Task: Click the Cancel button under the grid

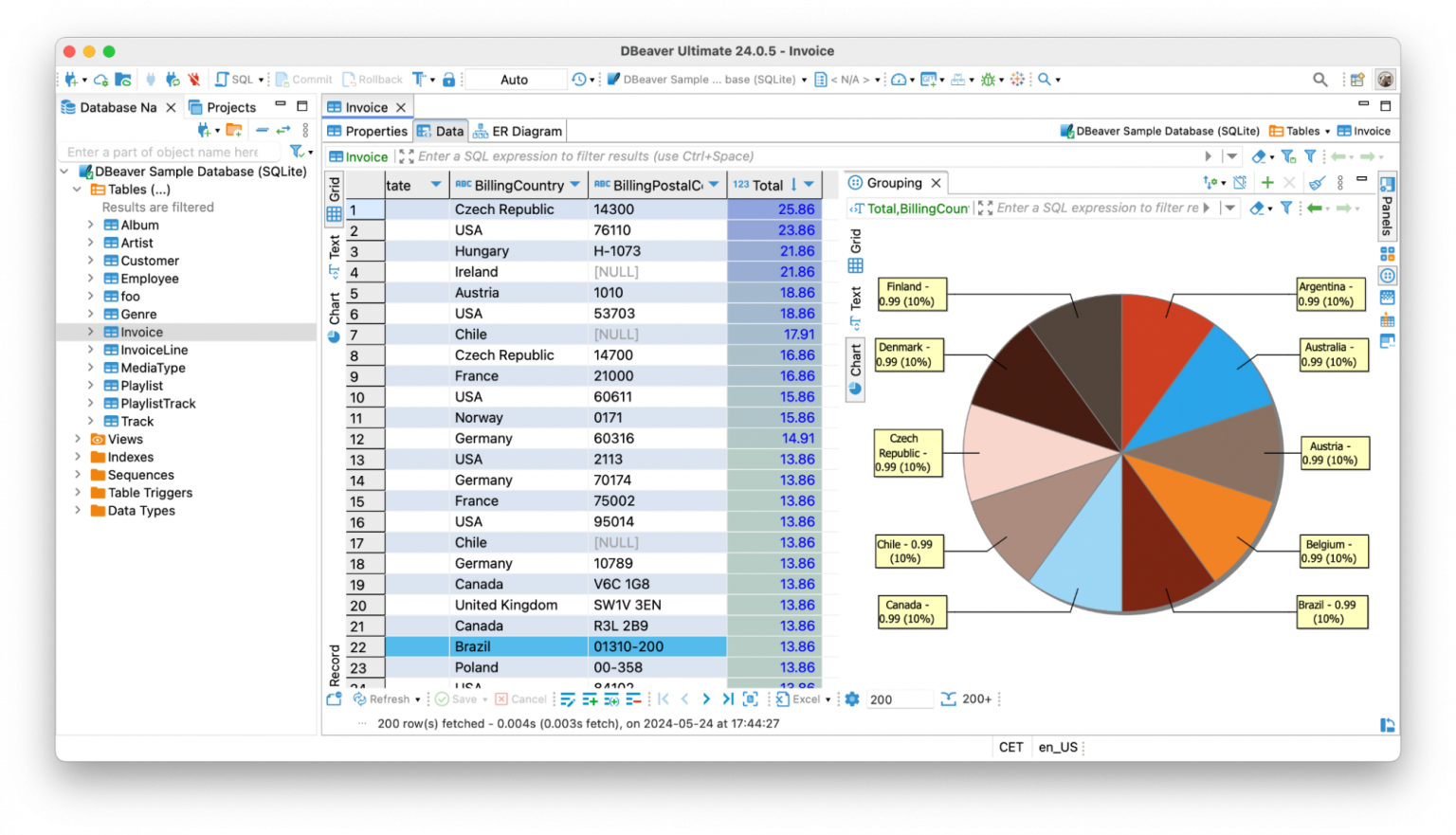Action: coord(520,699)
